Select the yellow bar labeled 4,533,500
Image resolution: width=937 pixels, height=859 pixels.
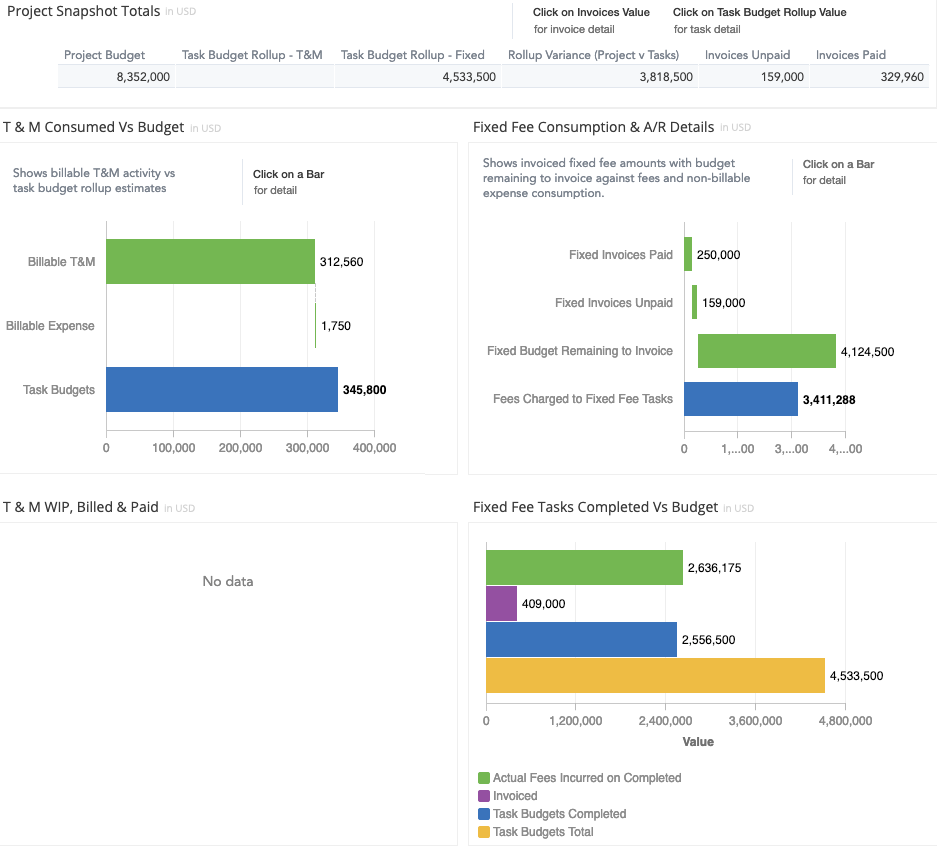click(x=655, y=675)
